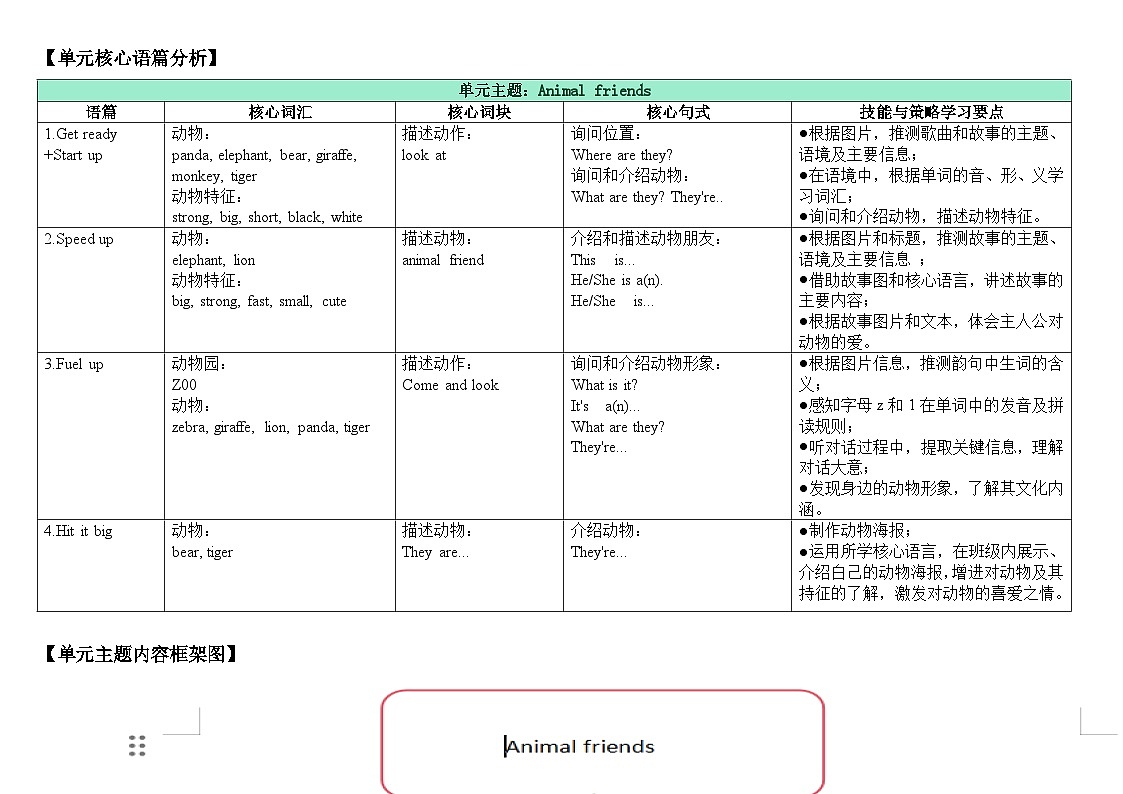The width and height of the screenshot is (1123, 794).
Task: Select the '核心句式' column header
Action: [678, 112]
